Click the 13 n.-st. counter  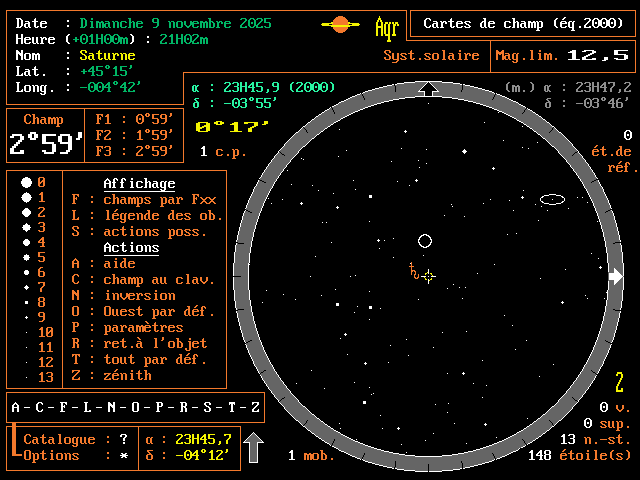596,439
